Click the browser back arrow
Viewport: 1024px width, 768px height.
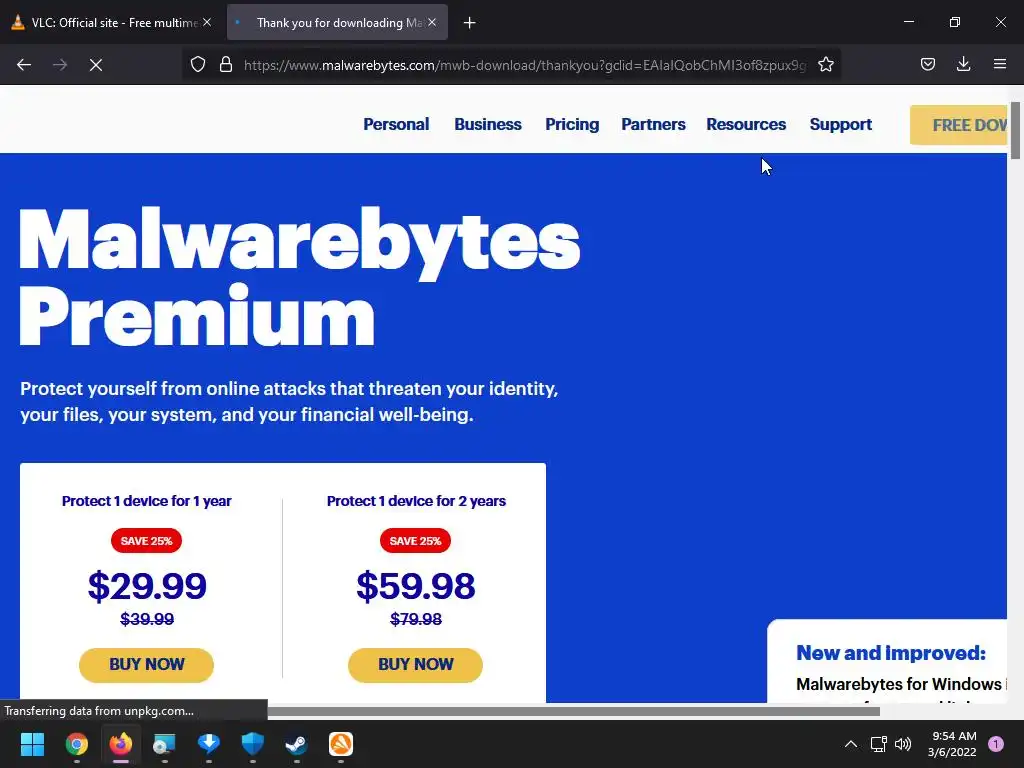[x=24, y=65]
